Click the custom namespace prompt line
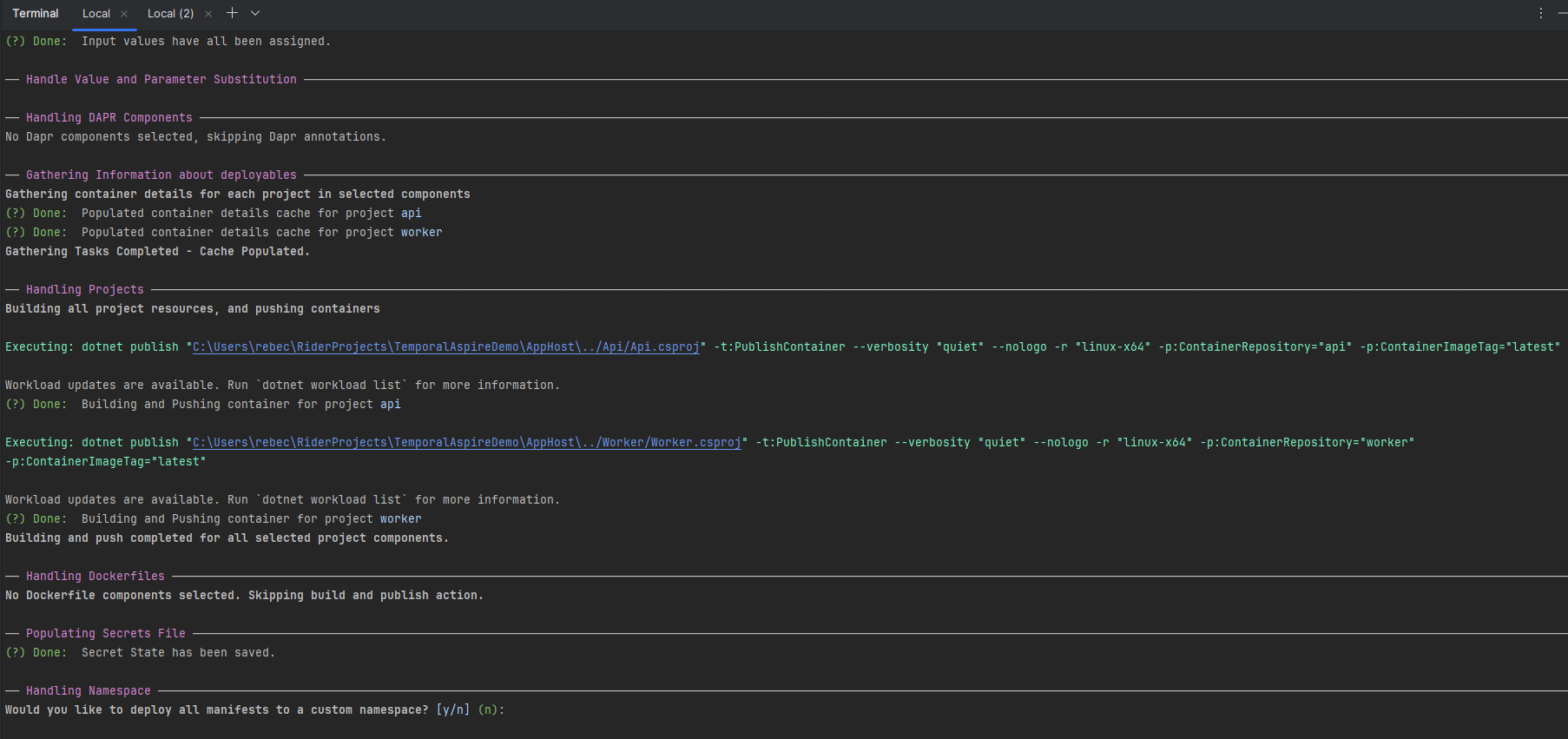 [x=254, y=709]
